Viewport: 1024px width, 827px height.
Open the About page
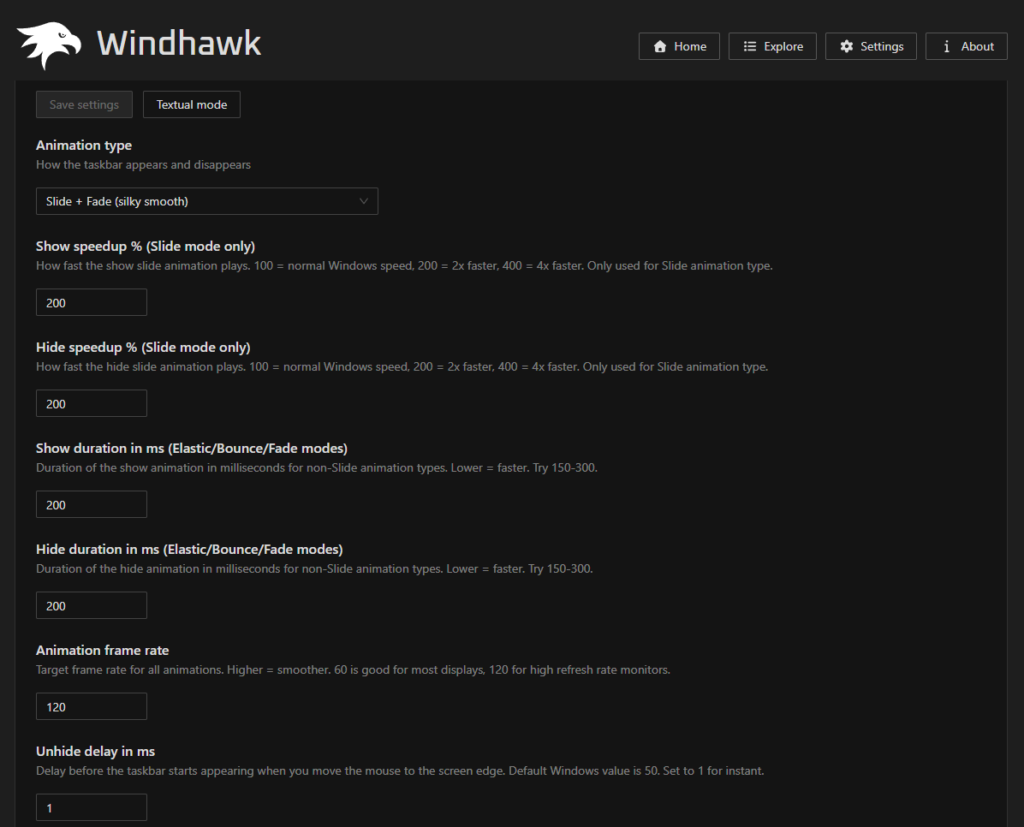[x=967, y=46]
